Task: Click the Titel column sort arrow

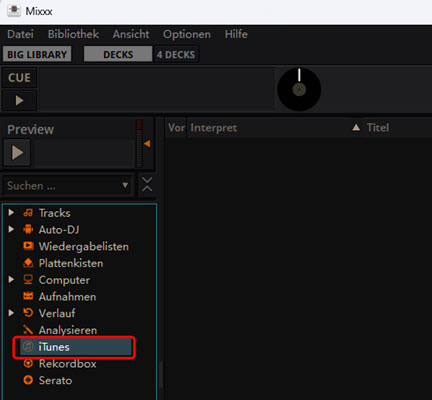Action: click(356, 127)
